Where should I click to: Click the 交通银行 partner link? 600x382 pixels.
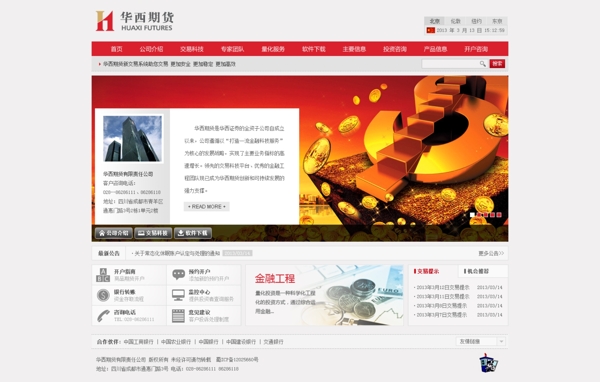click(273, 342)
